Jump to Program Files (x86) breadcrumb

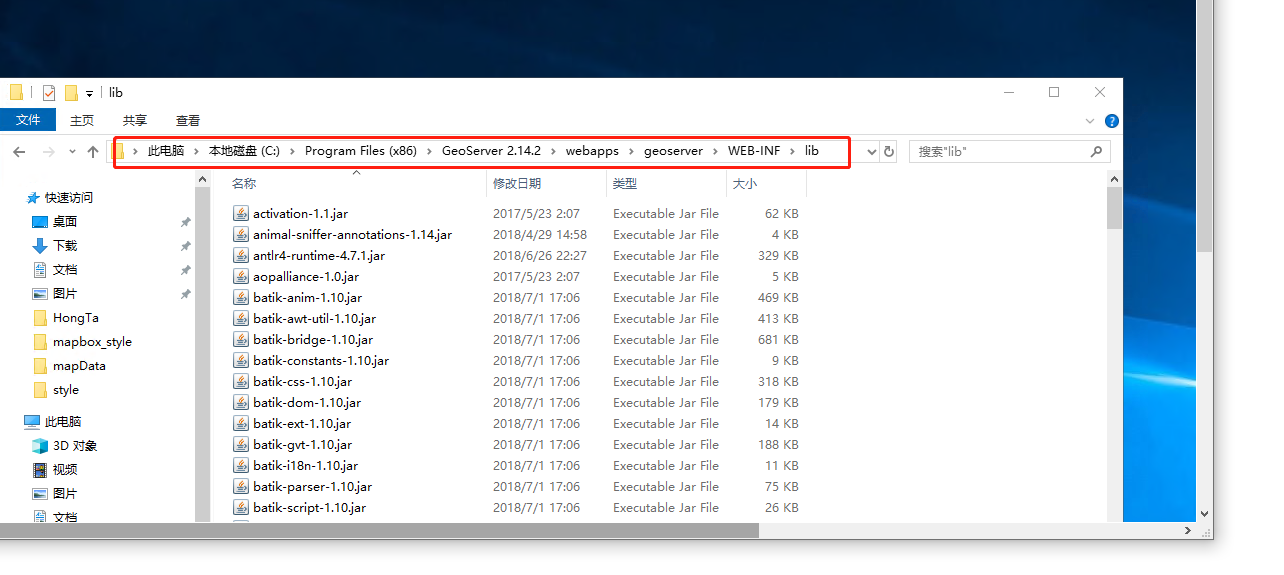[361, 151]
